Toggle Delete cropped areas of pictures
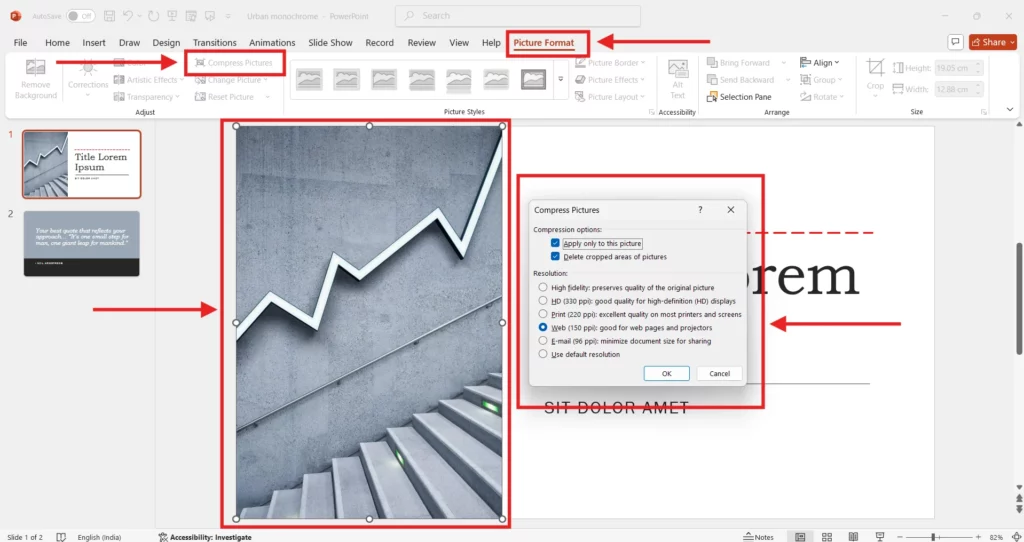This screenshot has width=1024, height=542. tap(555, 257)
